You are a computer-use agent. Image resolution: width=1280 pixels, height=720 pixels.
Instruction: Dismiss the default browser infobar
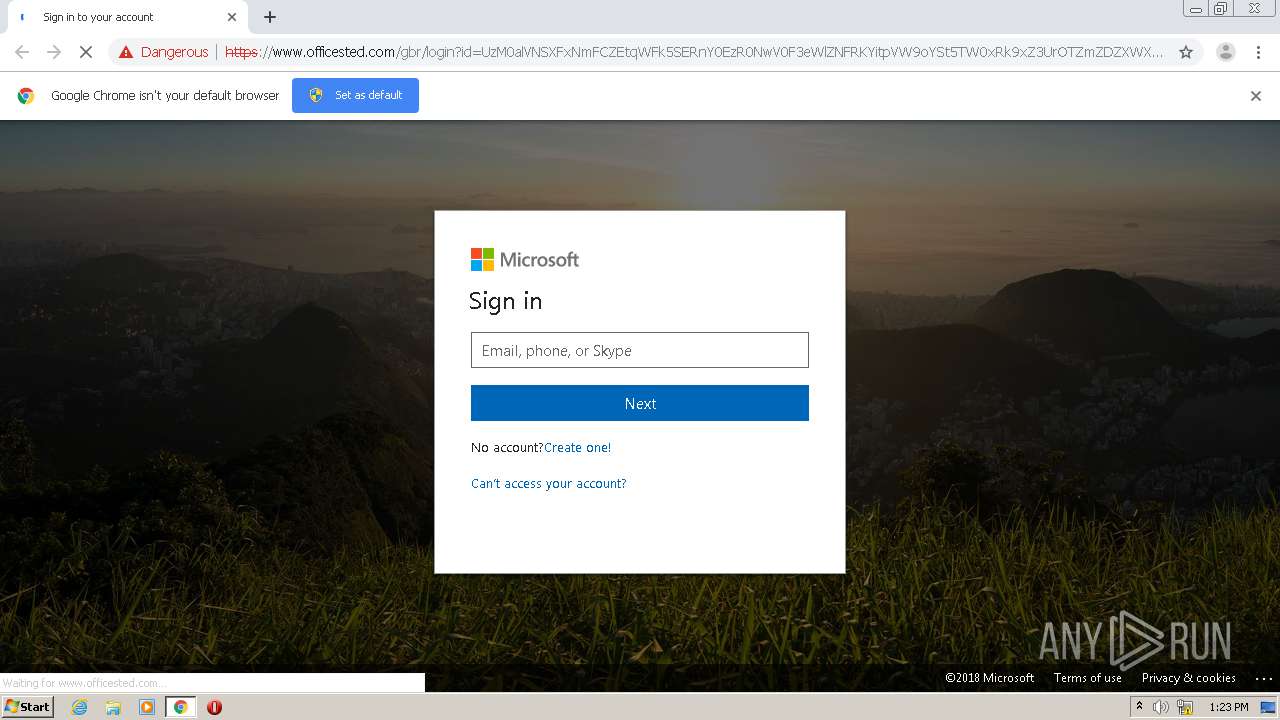(1256, 96)
